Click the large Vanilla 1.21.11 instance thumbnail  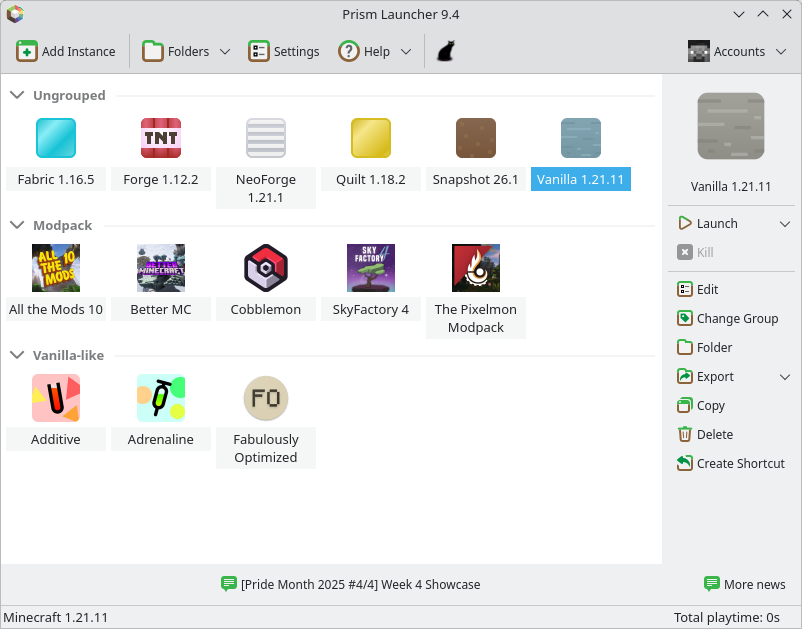[731, 126]
